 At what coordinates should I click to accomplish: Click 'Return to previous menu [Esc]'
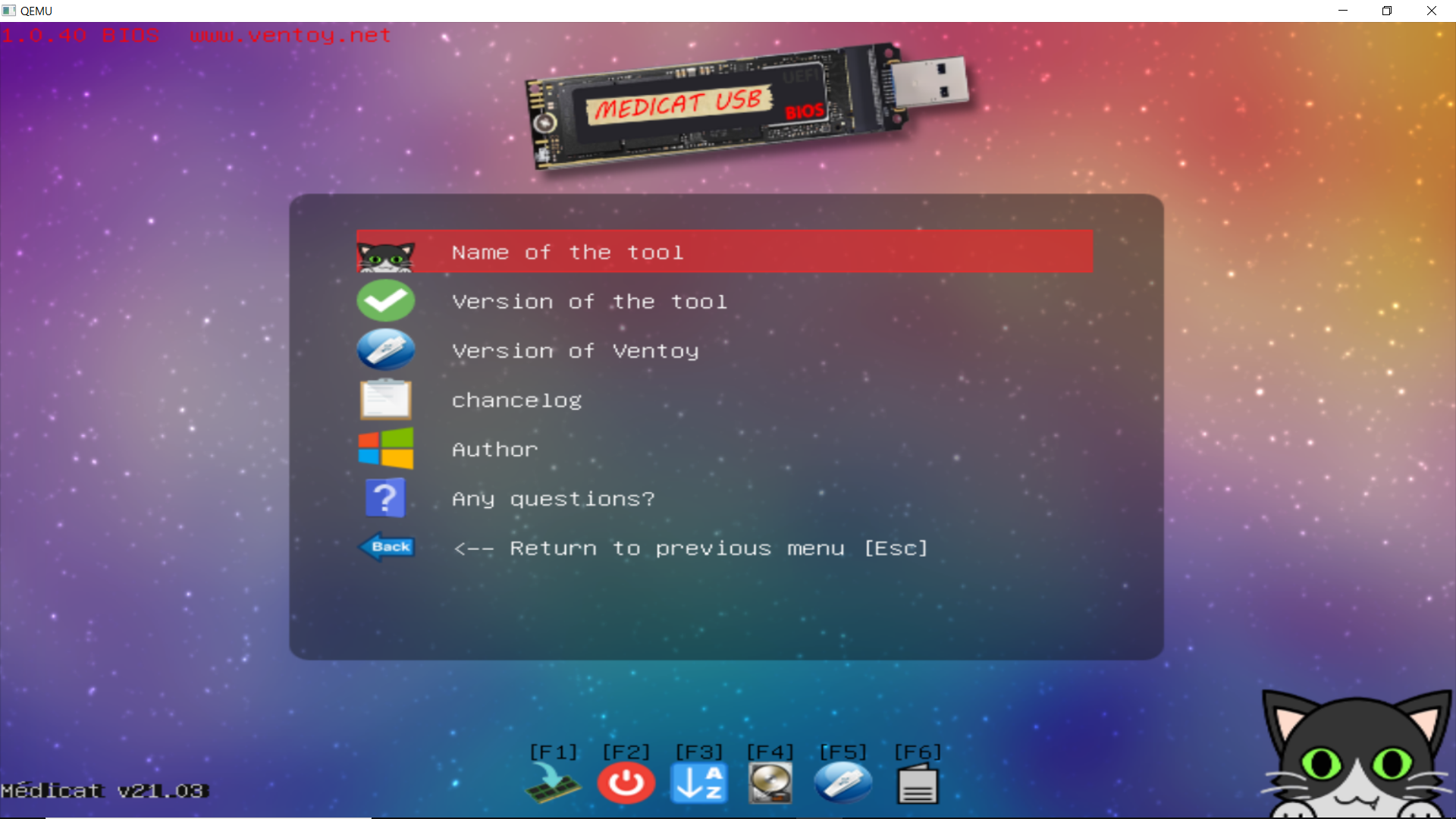724,548
